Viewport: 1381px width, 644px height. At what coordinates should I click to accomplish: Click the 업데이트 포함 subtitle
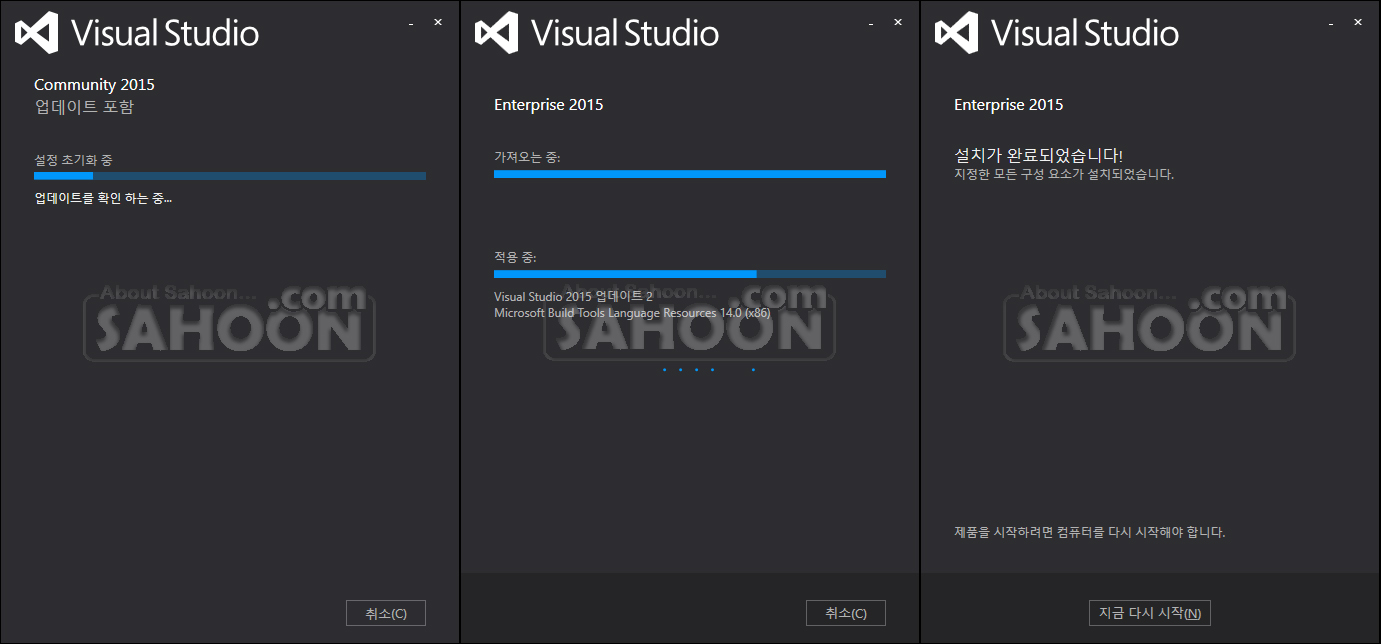point(84,107)
